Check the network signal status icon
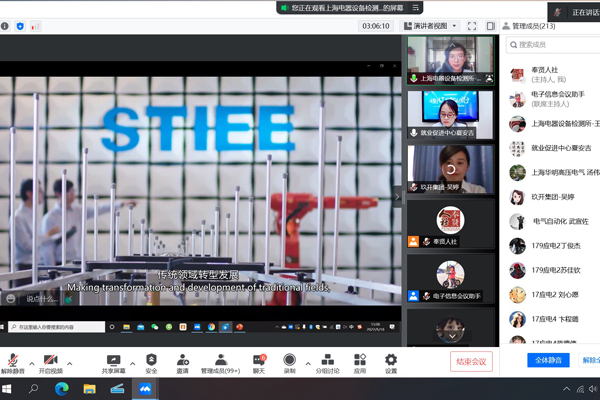 coord(35,26)
